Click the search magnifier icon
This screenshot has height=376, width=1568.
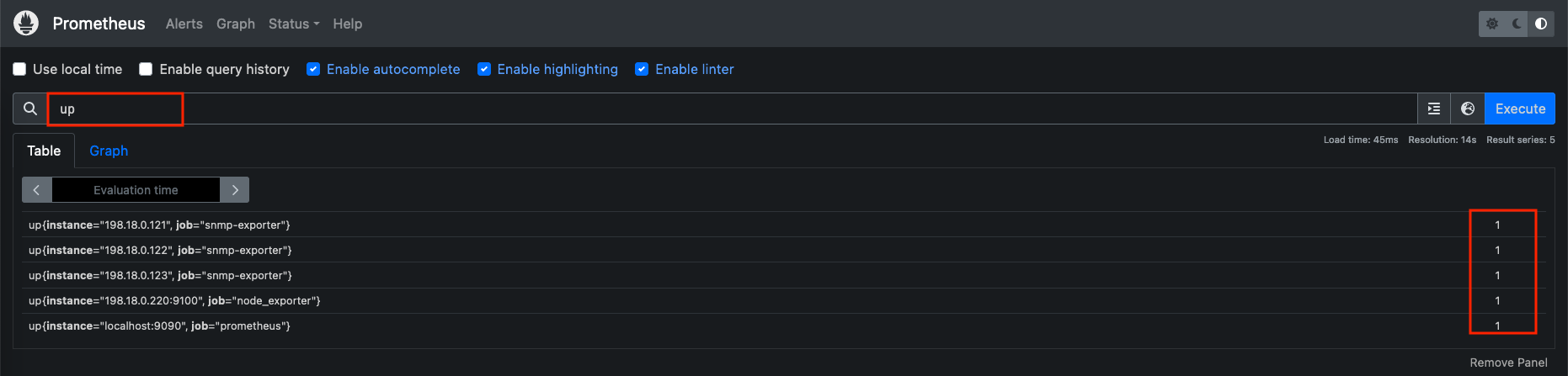(30, 109)
